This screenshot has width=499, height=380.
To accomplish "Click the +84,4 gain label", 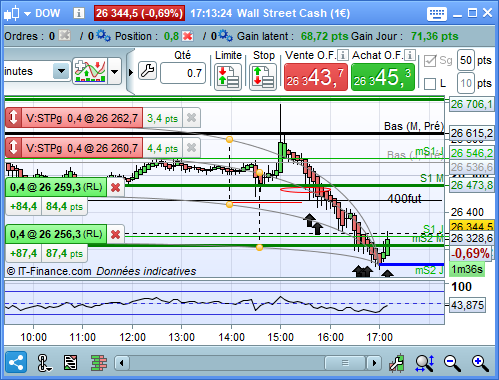I will (24, 207).
